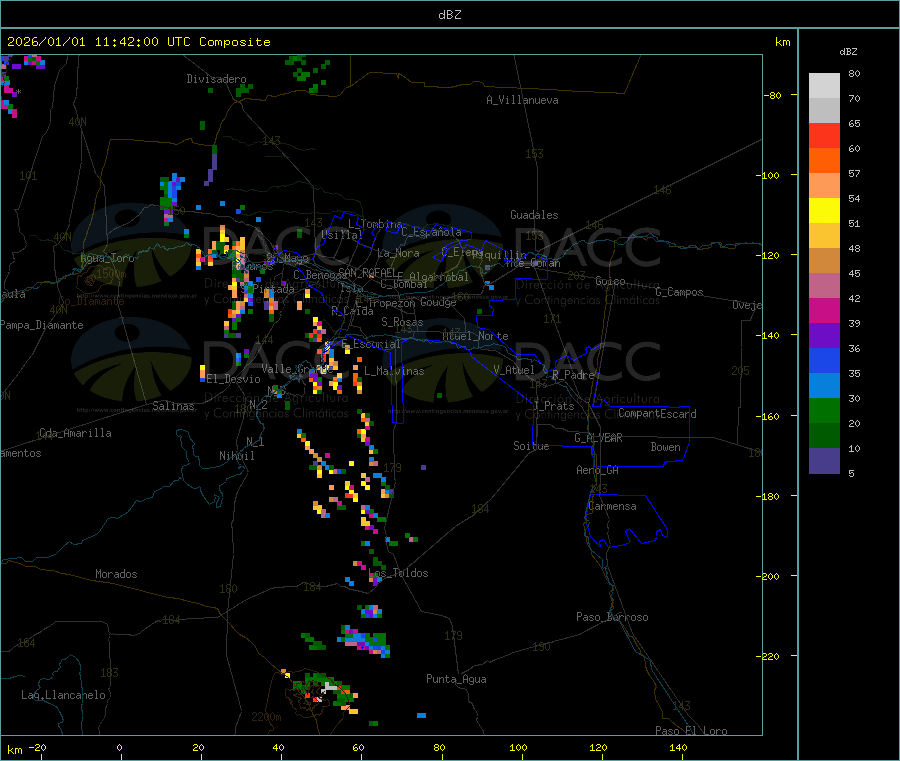Click the Paso_El_Loro label
The width and height of the screenshot is (900, 761).
[691, 731]
